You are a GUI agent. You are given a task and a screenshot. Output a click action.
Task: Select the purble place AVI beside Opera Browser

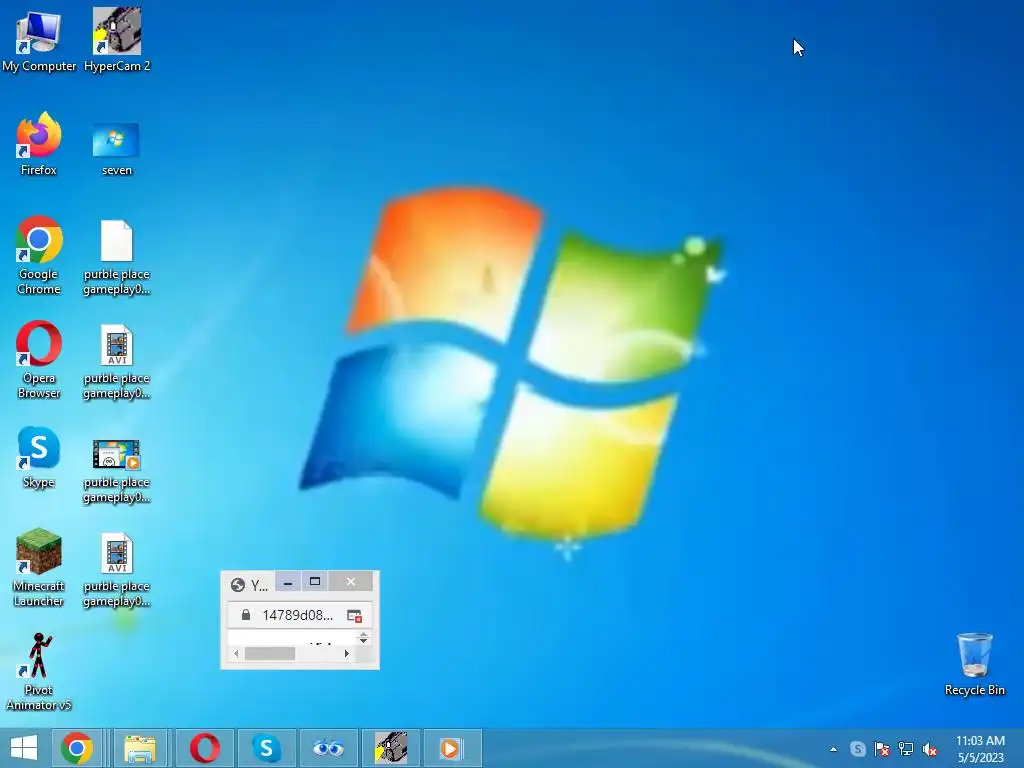[x=116, y=362]
